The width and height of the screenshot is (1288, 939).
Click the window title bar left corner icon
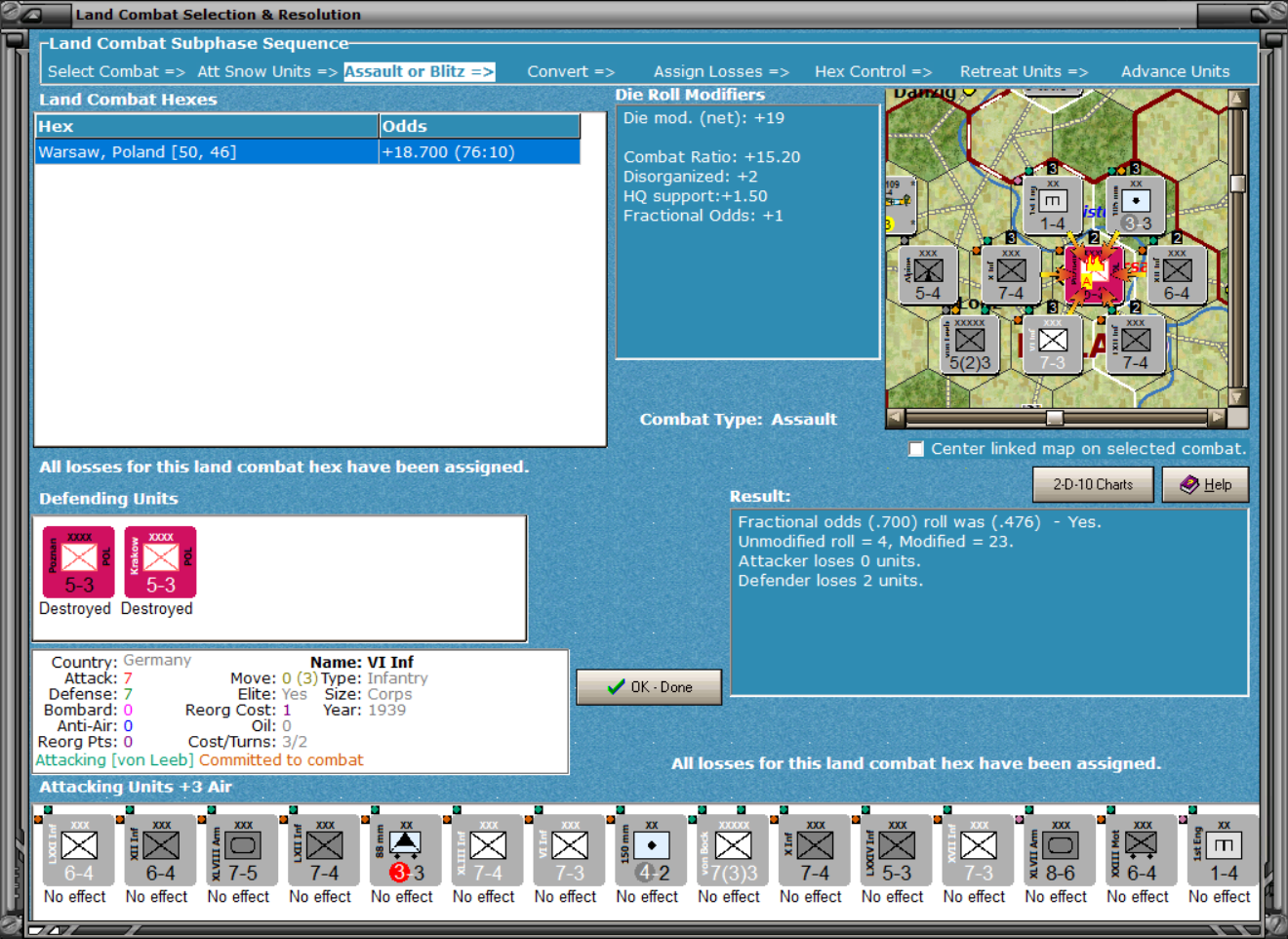pos(32,14)
